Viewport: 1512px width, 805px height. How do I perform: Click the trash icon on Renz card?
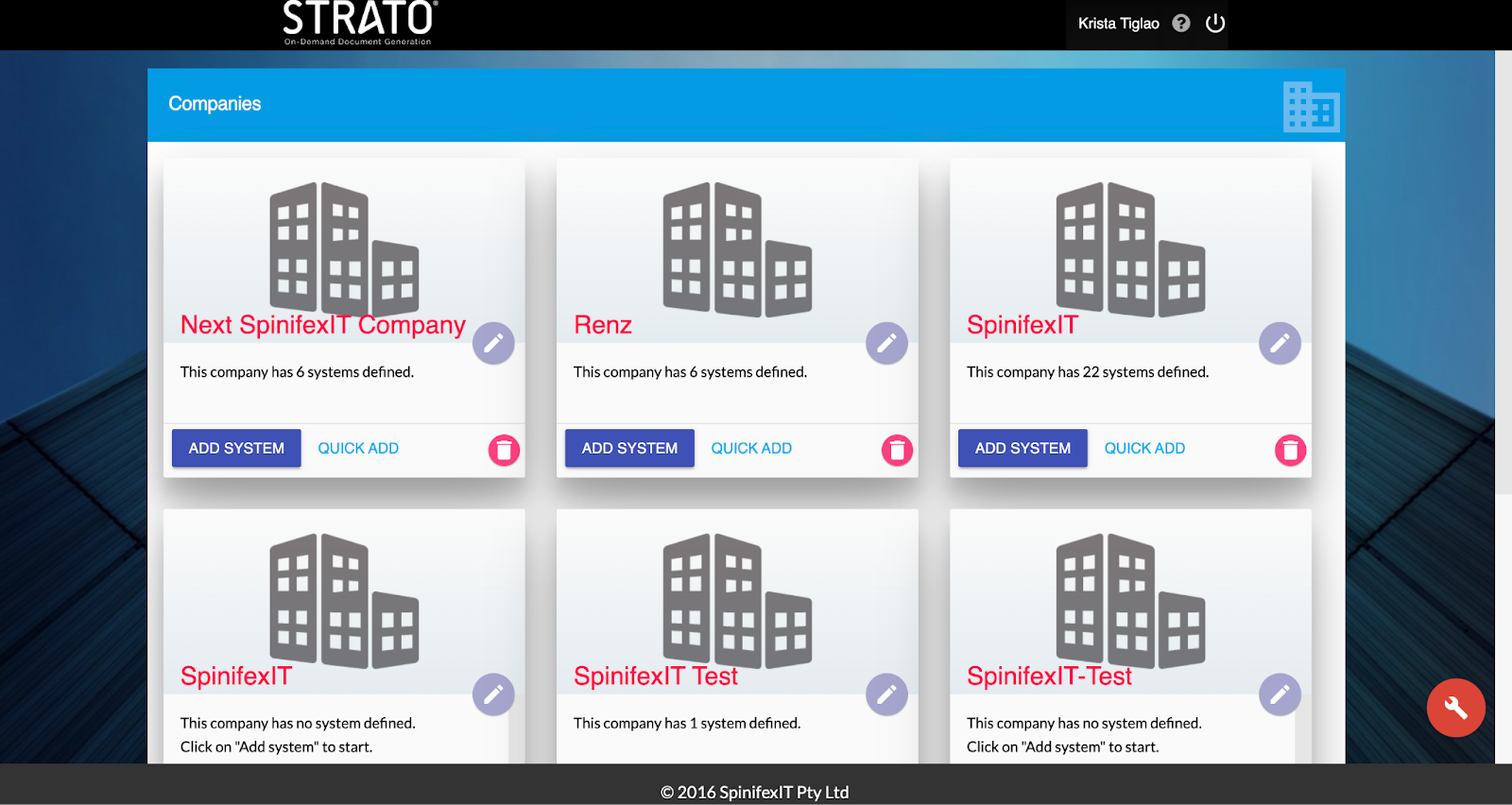point(897,450)
